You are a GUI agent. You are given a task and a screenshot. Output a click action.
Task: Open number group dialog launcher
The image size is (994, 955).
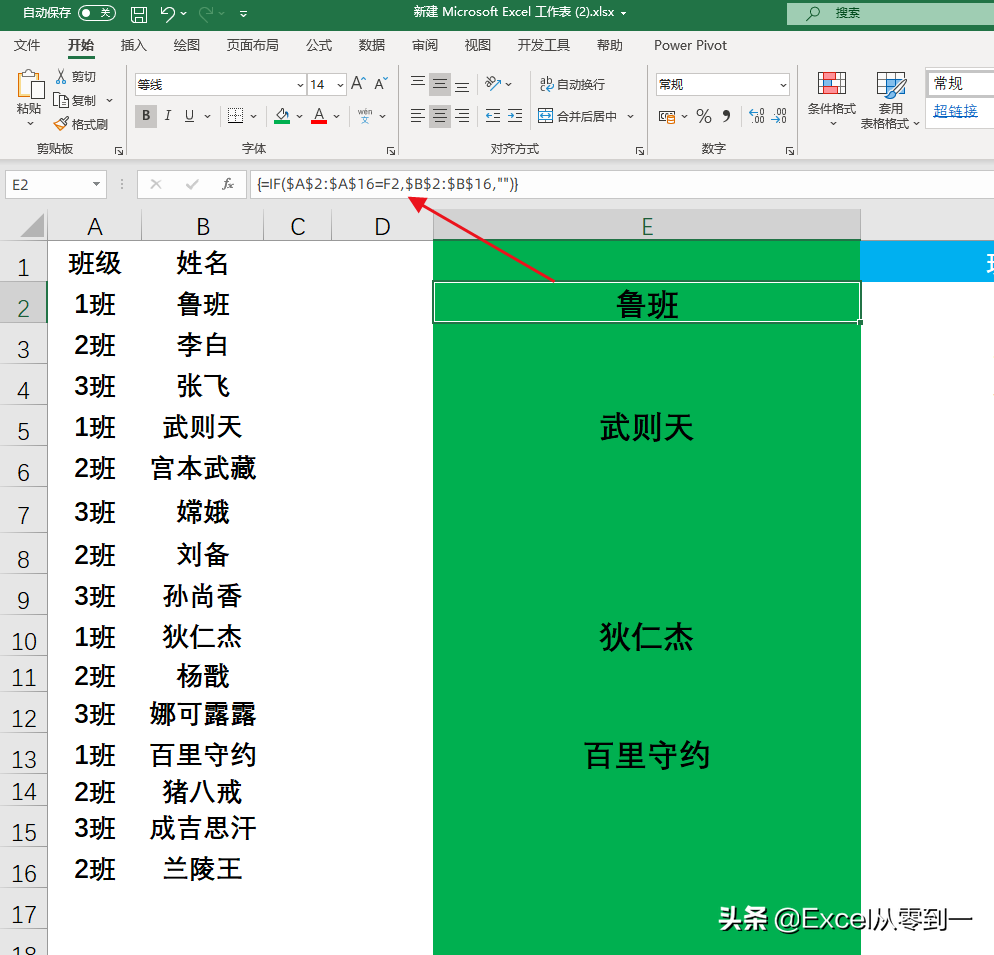tap(790, 151)
